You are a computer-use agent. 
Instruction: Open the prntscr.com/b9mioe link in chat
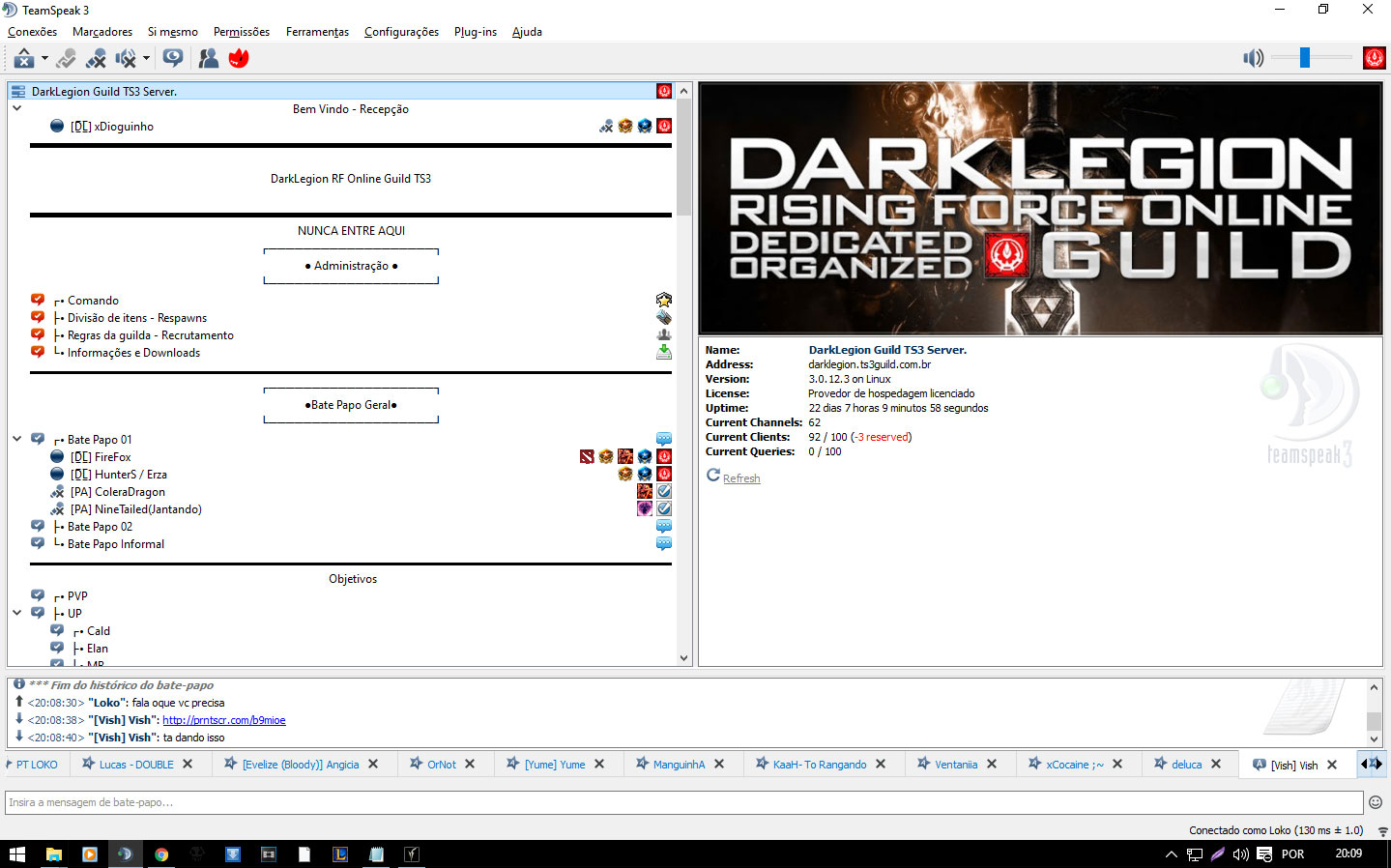click(224, 720)
